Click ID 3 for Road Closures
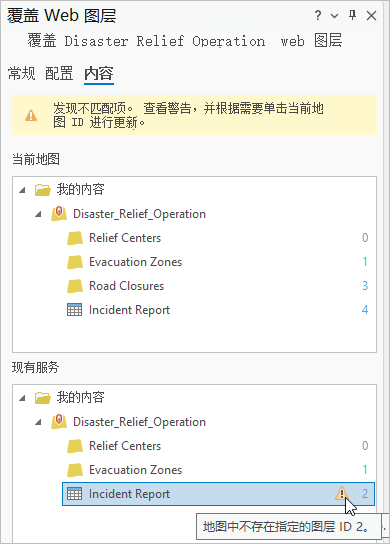Screen dimensions: 390x544 (365, 286)
